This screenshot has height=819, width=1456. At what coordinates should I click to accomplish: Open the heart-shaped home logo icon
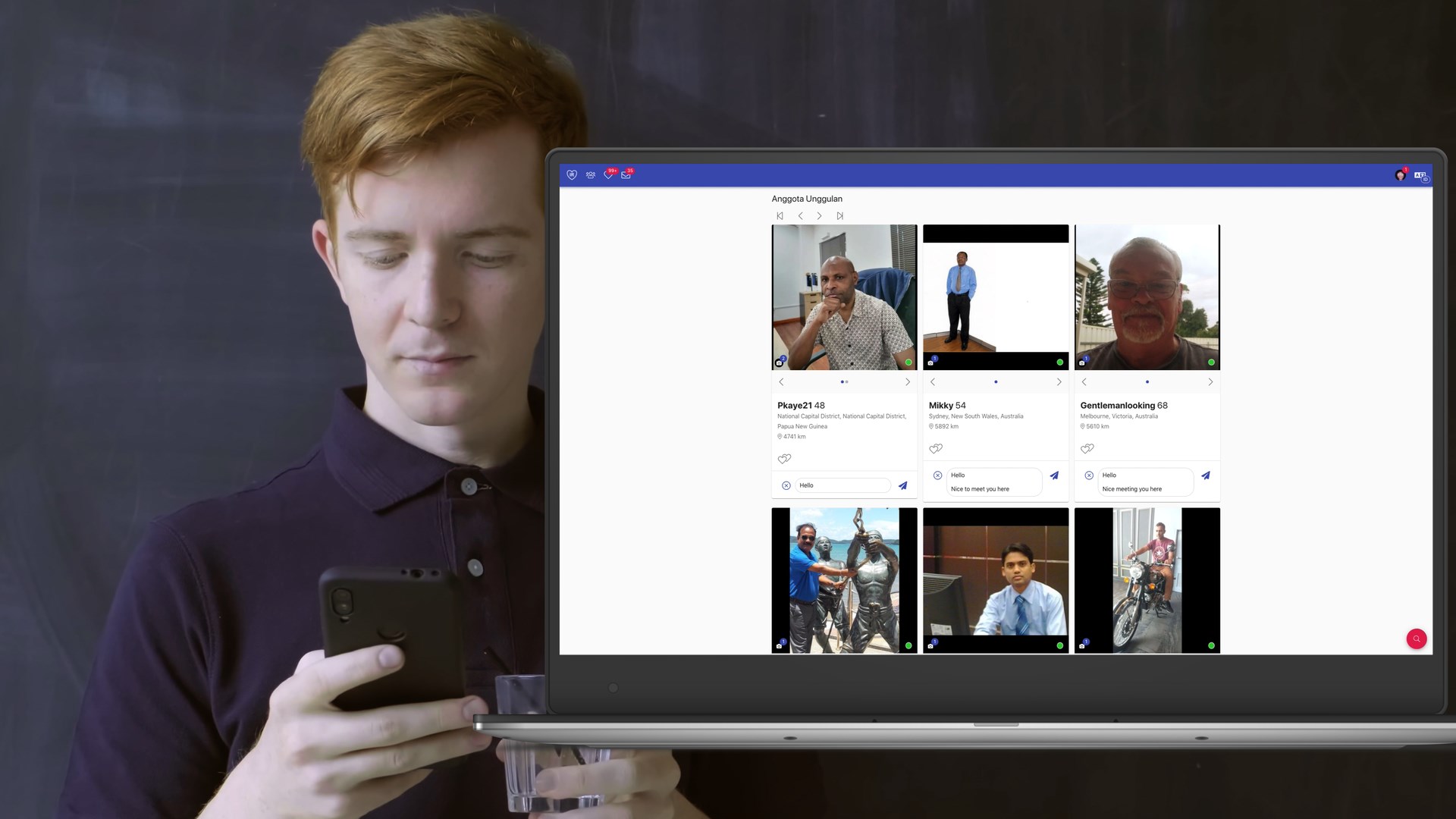coord(572,175)
